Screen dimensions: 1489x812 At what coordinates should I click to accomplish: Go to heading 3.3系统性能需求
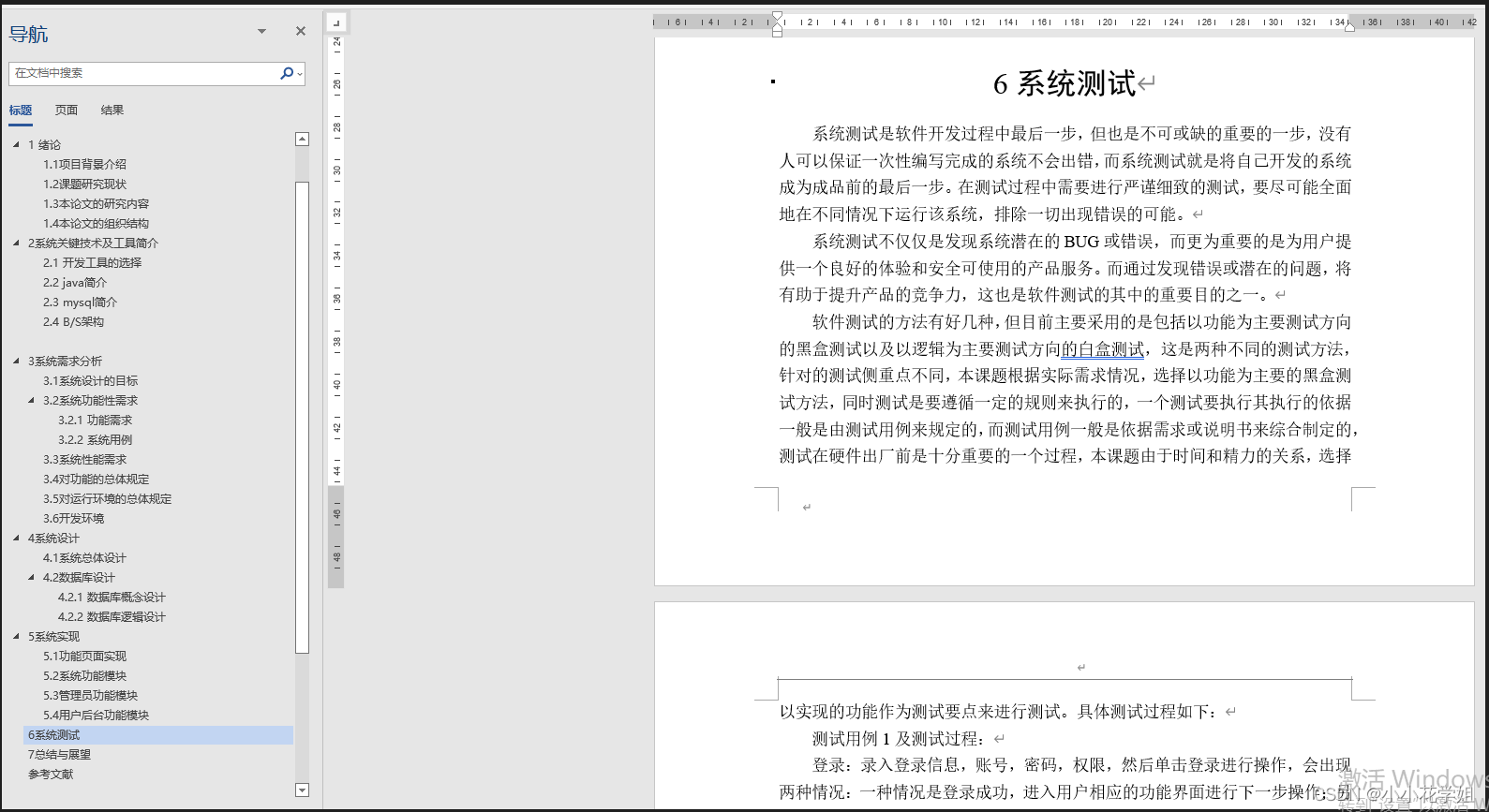click(84, 459)
